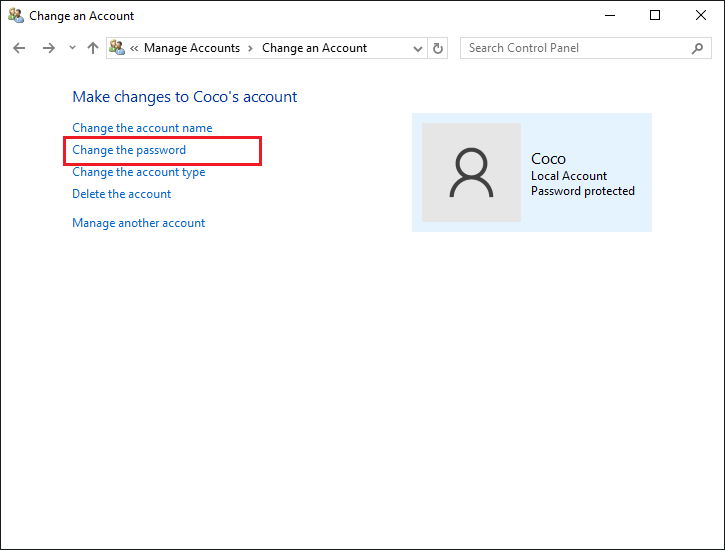
Task: Expand the address bar history dropdown
Action: click(x=418, y=49)
